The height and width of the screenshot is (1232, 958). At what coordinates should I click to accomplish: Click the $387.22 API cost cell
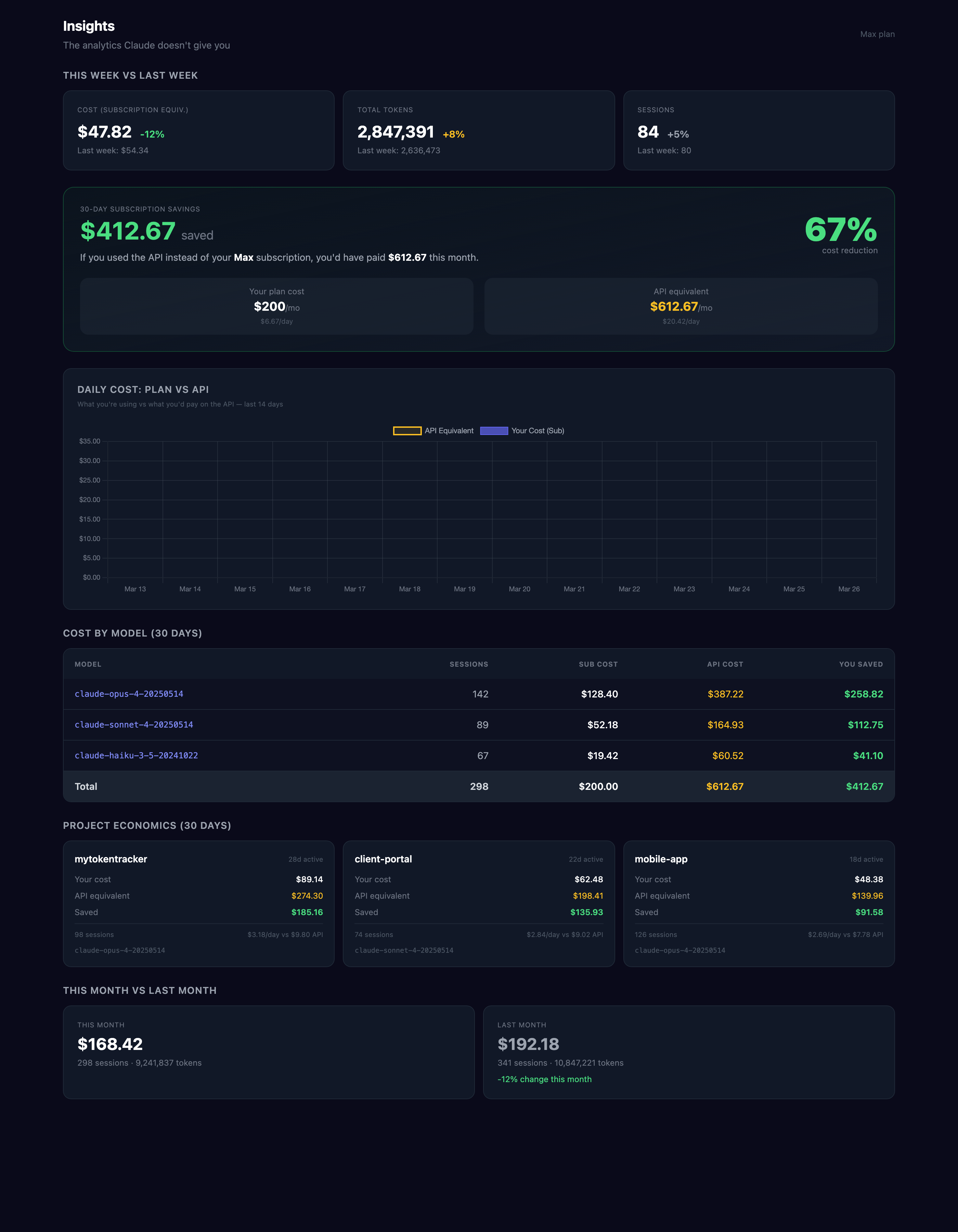(725, 694)
